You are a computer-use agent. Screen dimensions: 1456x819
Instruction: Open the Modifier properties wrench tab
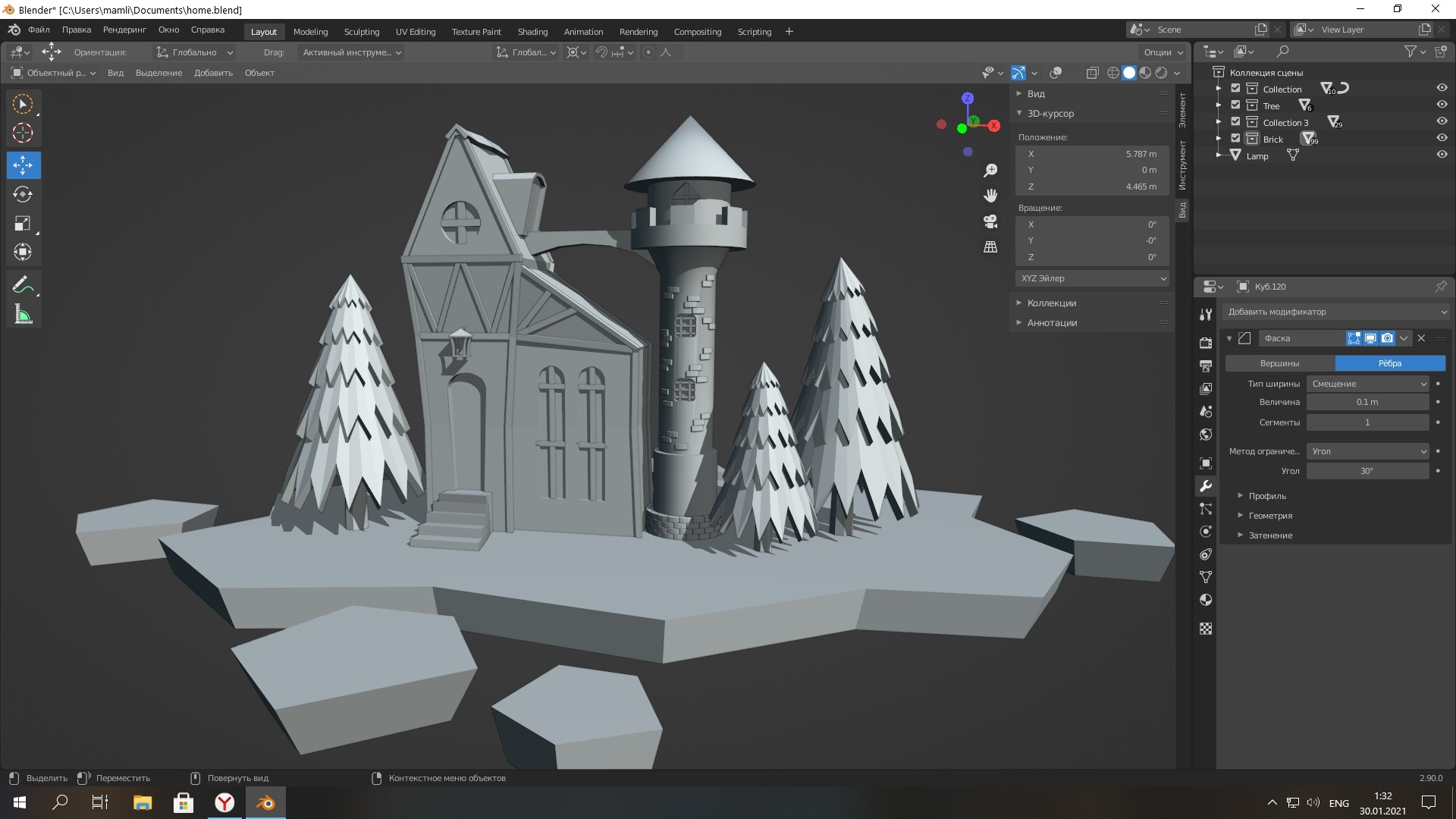click(x=1206, y=486)
